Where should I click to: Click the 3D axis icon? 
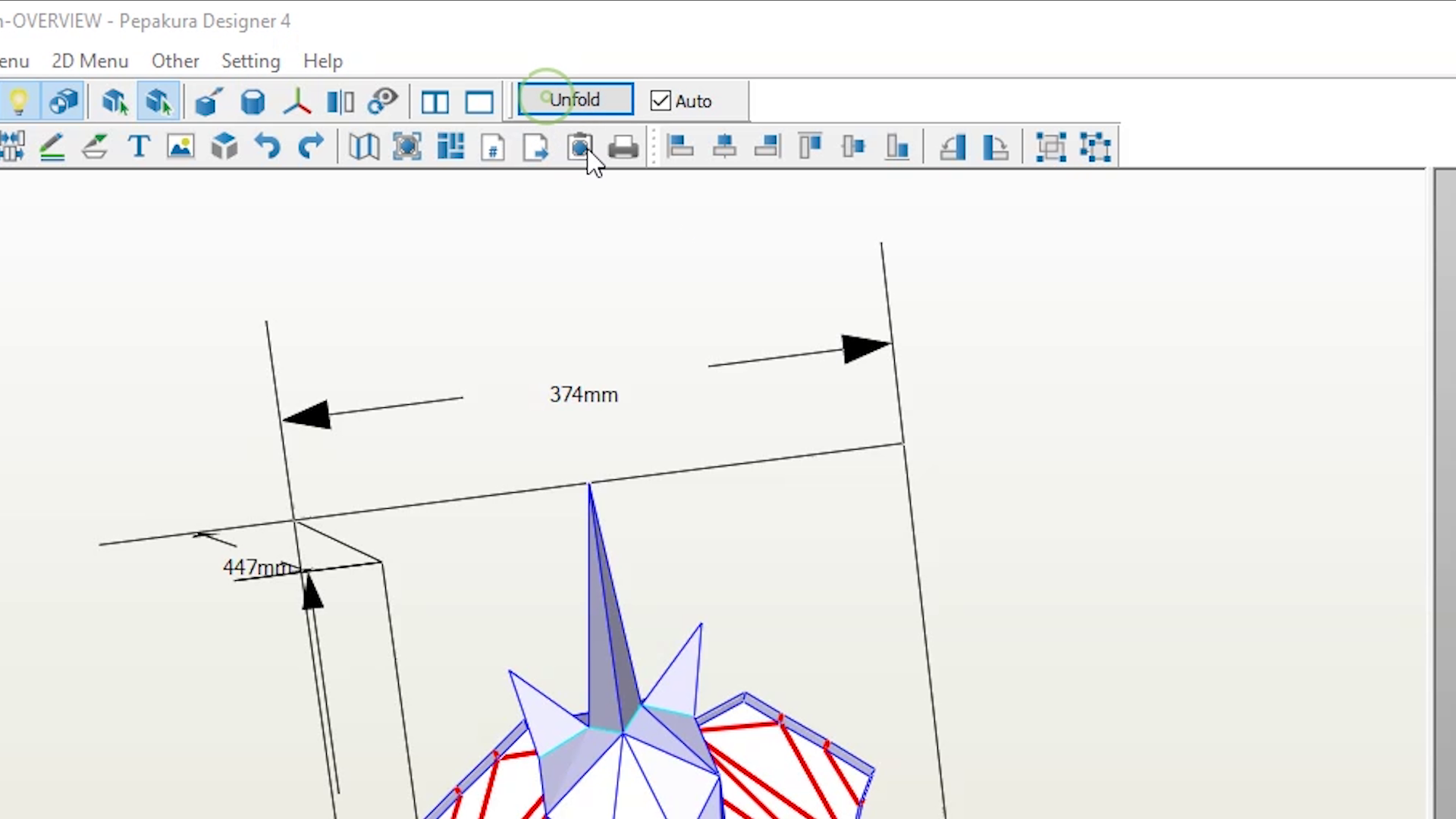click(297, 102)
